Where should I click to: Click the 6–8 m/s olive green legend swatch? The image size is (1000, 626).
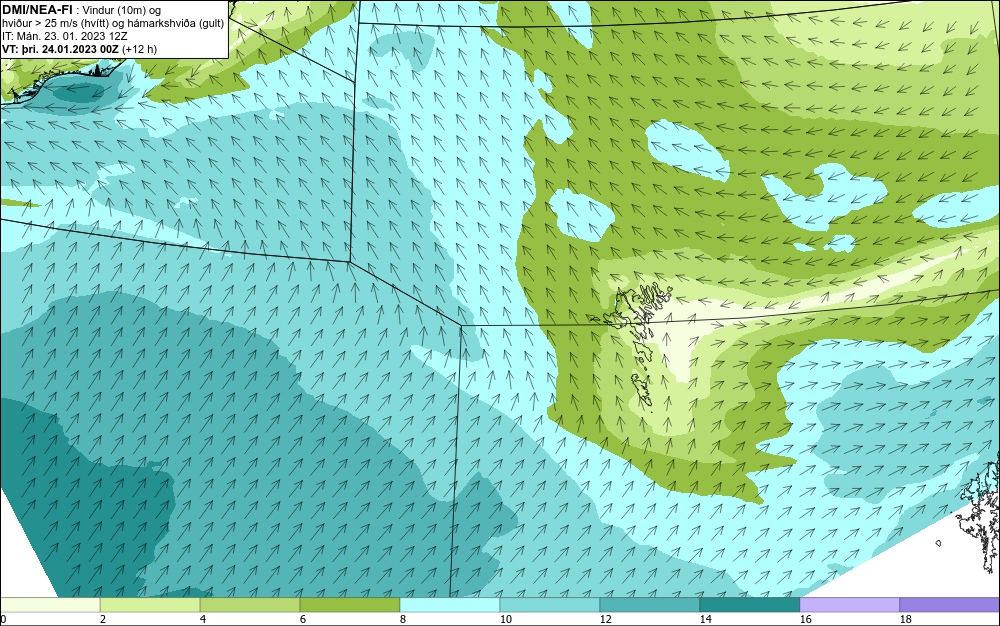pyautogui.click(x=350, y=604)
